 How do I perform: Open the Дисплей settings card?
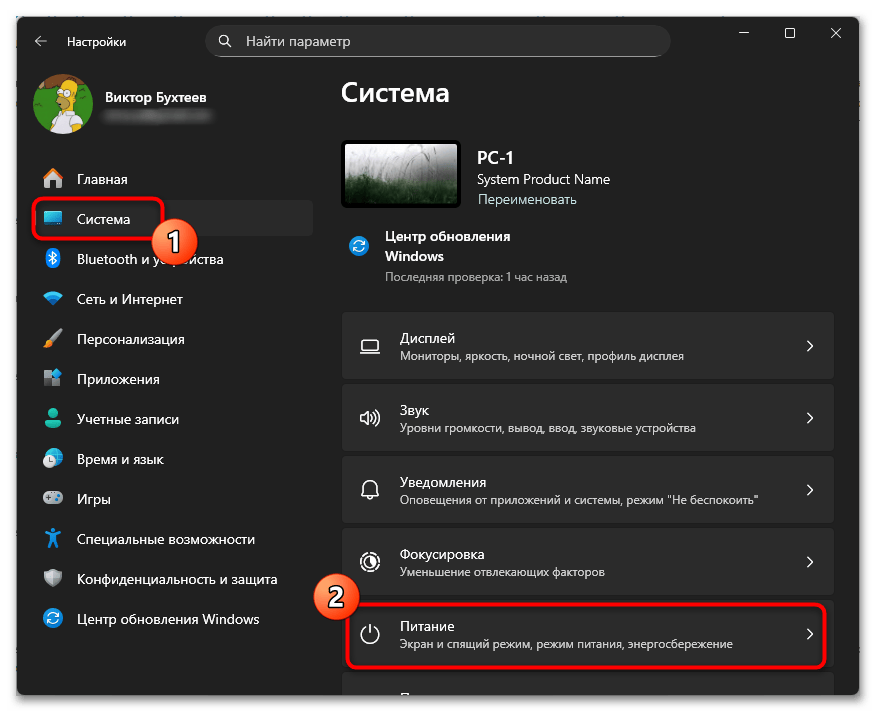coord(588,346)
